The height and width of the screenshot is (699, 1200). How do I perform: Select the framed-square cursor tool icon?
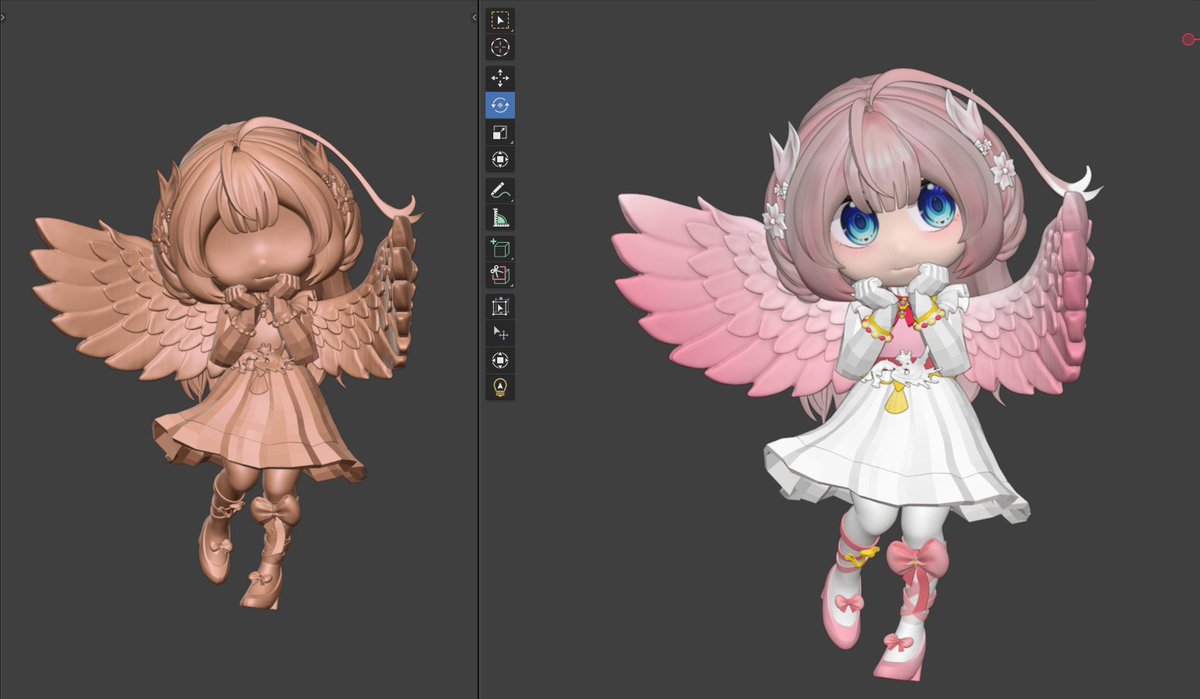[x=500, y=306]
